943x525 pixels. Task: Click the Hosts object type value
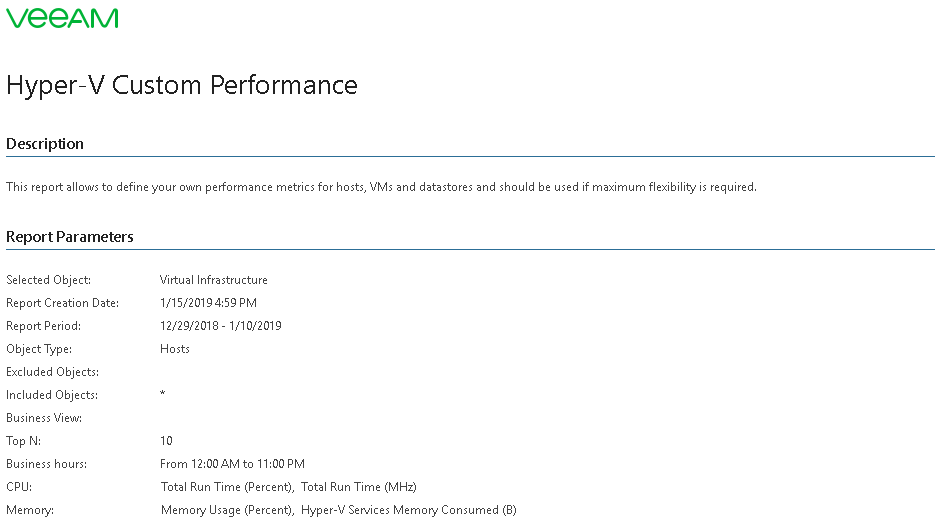(174, 349)
